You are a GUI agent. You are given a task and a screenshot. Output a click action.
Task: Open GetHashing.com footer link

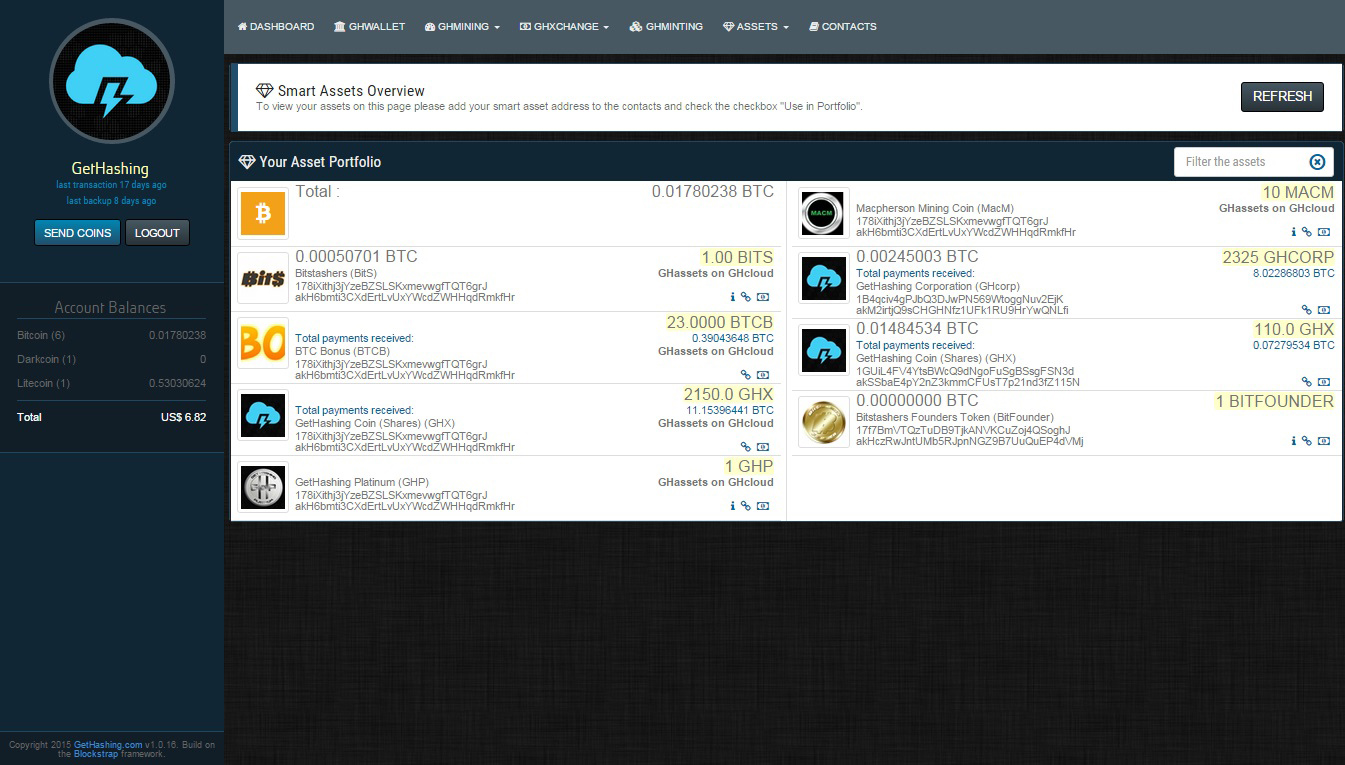(x=107, y=745)
